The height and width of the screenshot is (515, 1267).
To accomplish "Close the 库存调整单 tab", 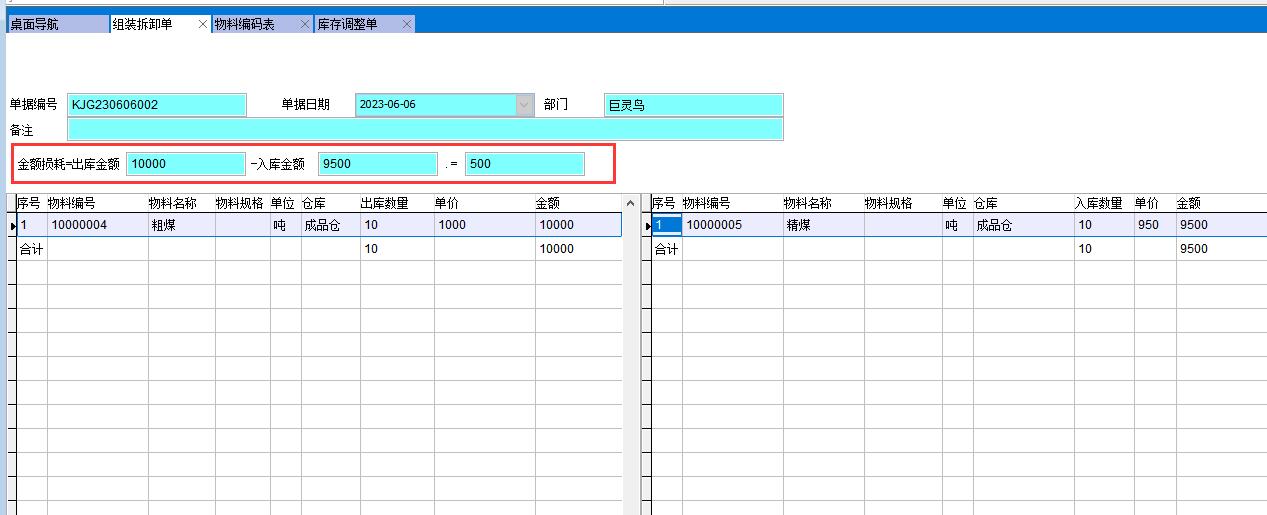I will (x=407, y=24).
